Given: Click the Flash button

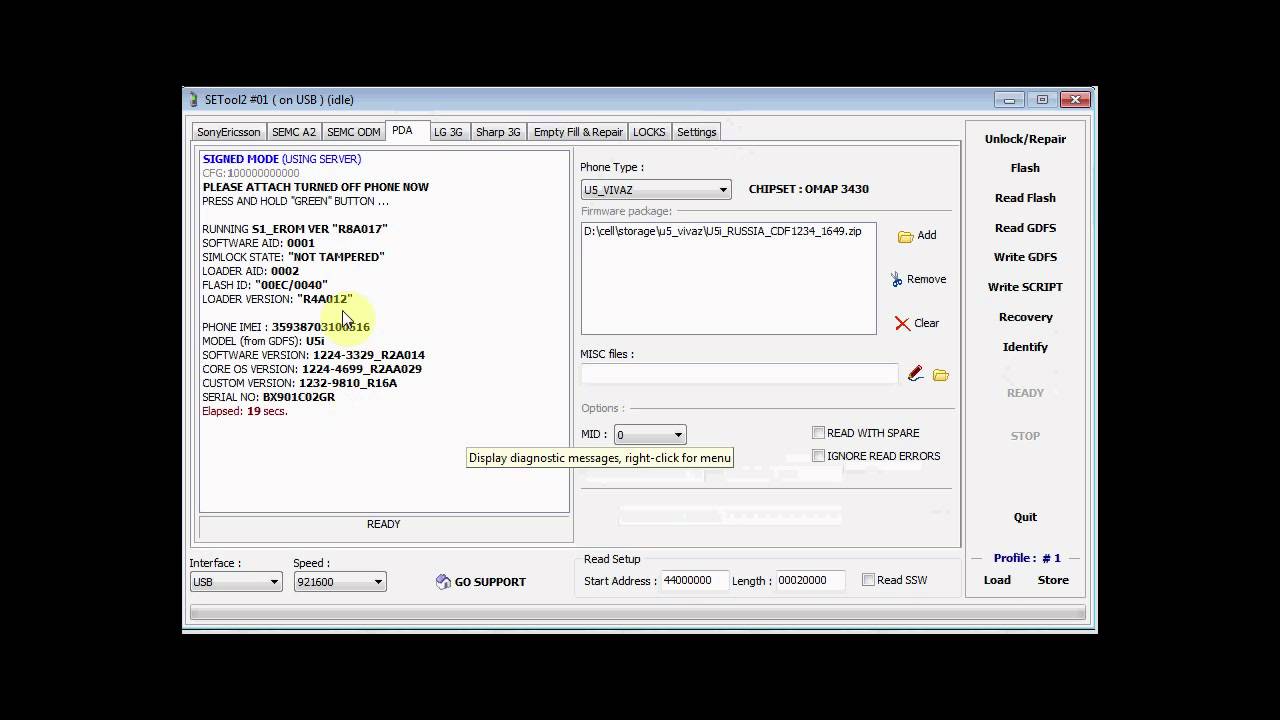Looking at the screenshot, I should click(x=1025, y=168).
